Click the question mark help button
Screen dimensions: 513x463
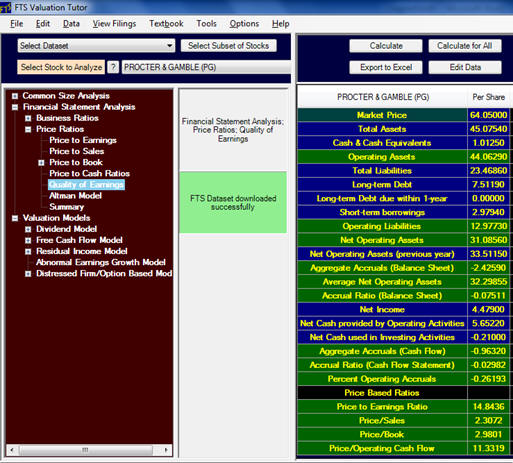click(113, 67)
